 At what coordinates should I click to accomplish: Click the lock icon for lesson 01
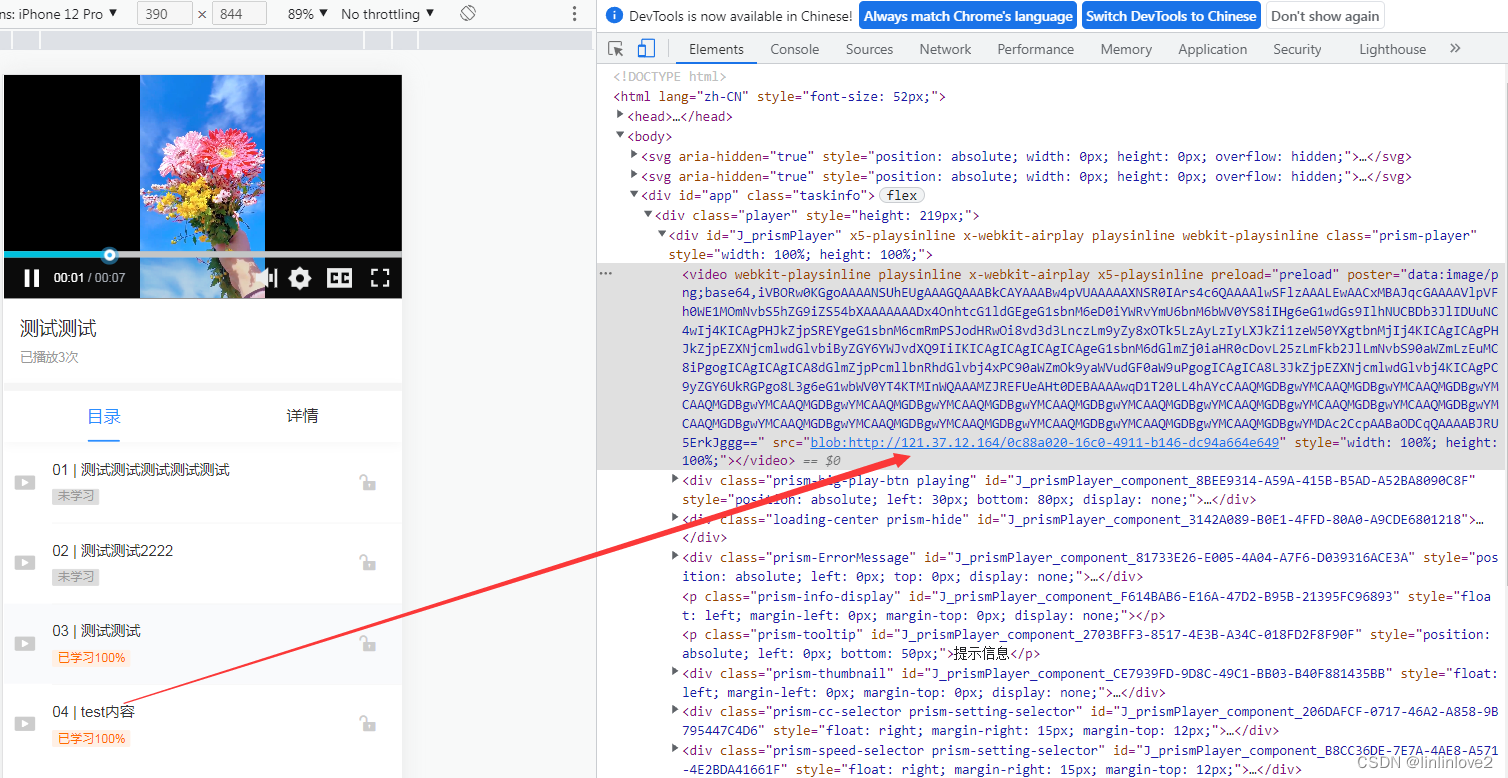click(368, 483)
